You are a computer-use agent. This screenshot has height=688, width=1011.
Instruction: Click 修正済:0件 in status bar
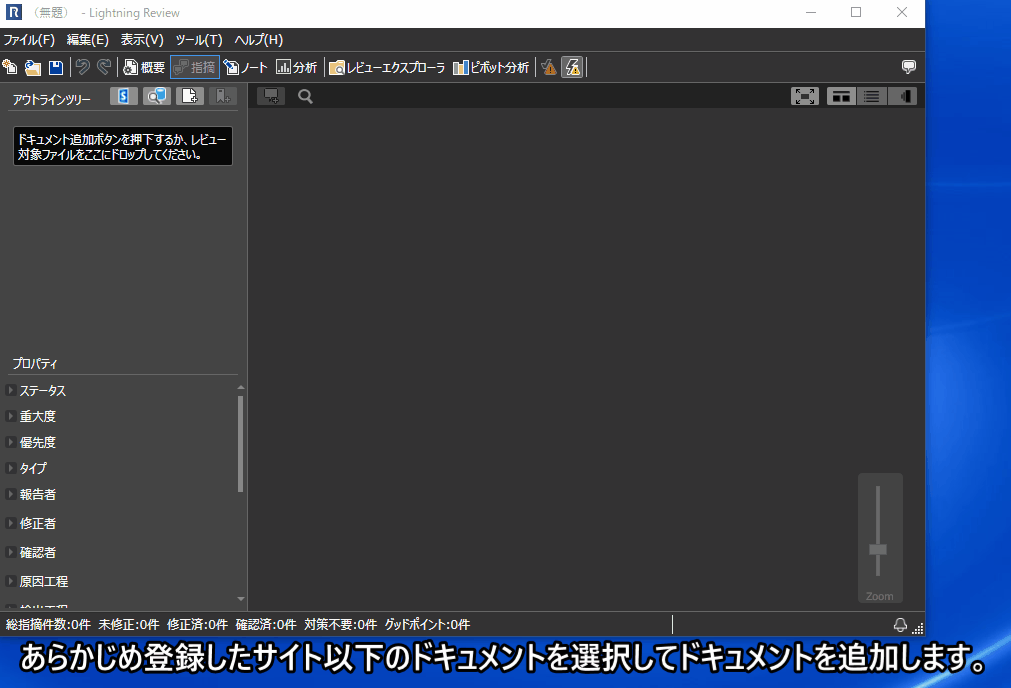click(x=197, y=624)
